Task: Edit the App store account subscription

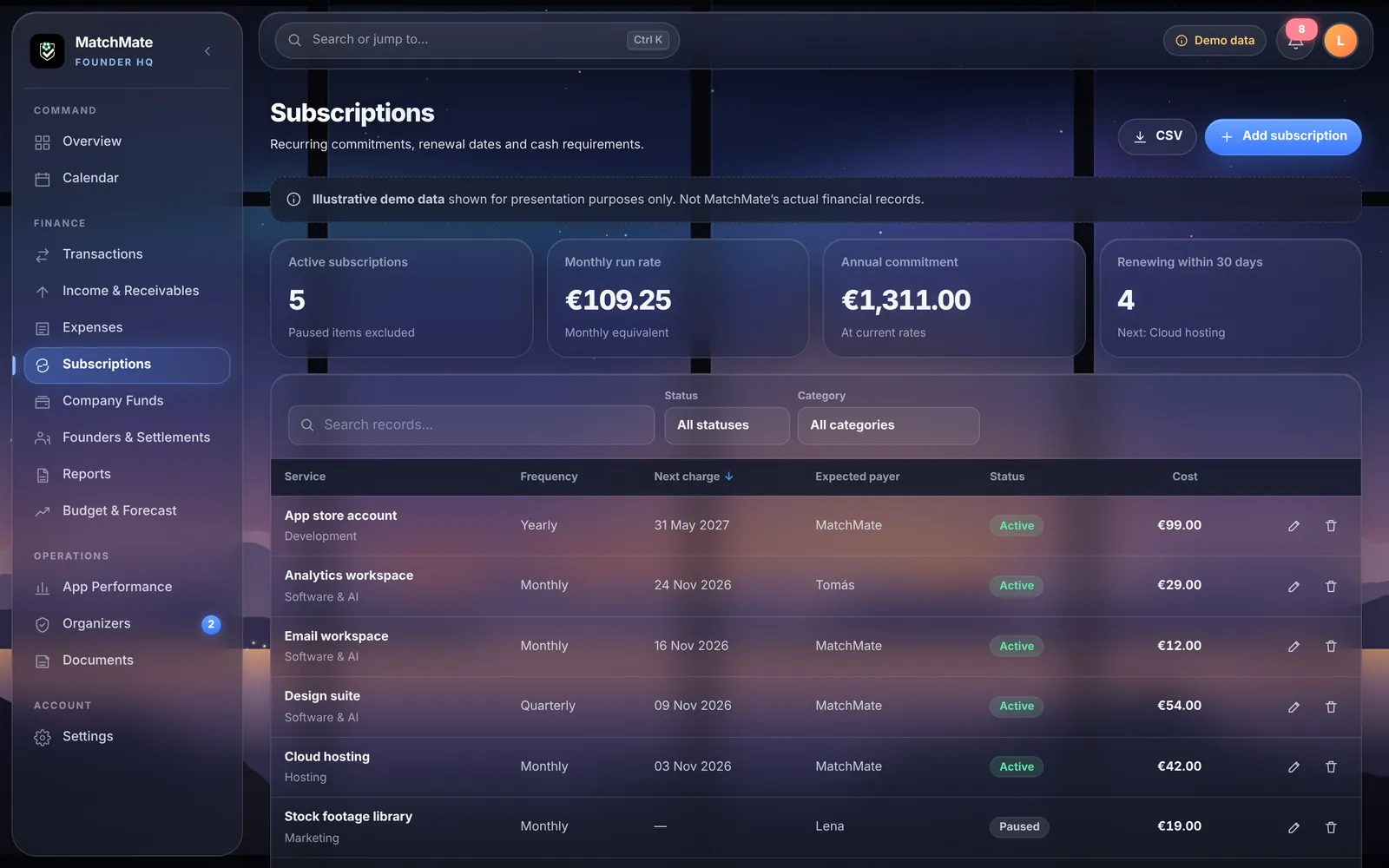Action: pyautogui.click(x=1294, y=526)
